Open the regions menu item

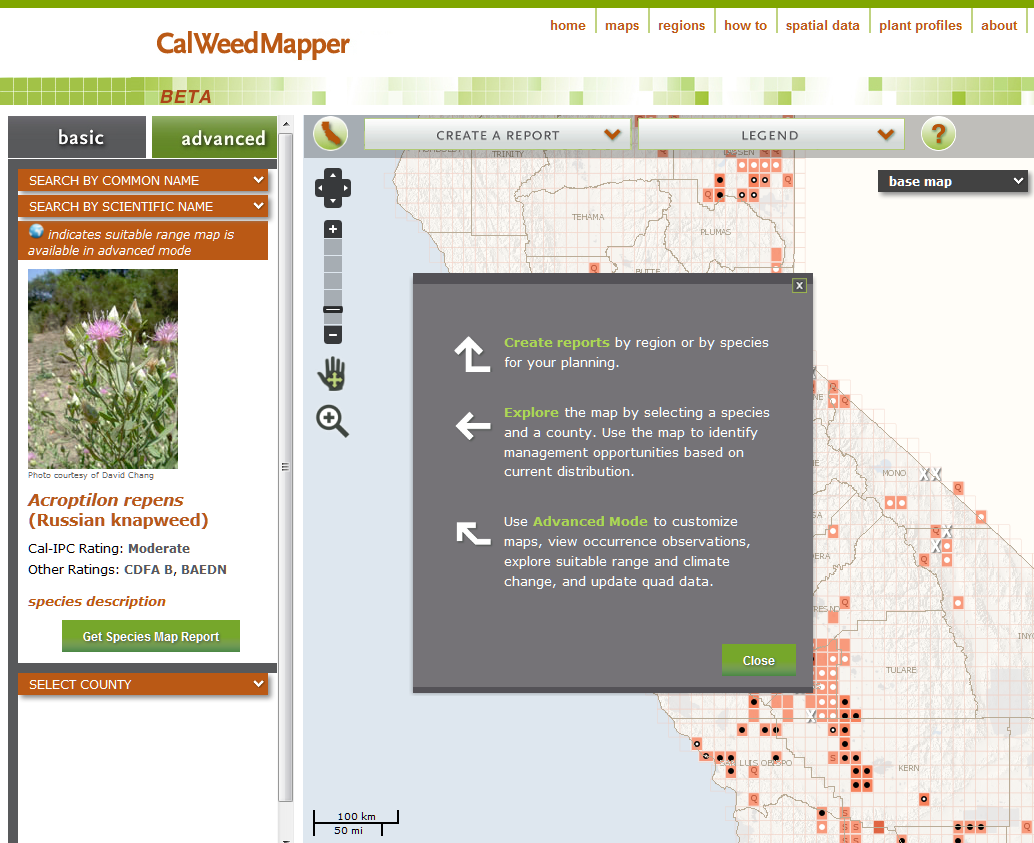click(681, 25)
